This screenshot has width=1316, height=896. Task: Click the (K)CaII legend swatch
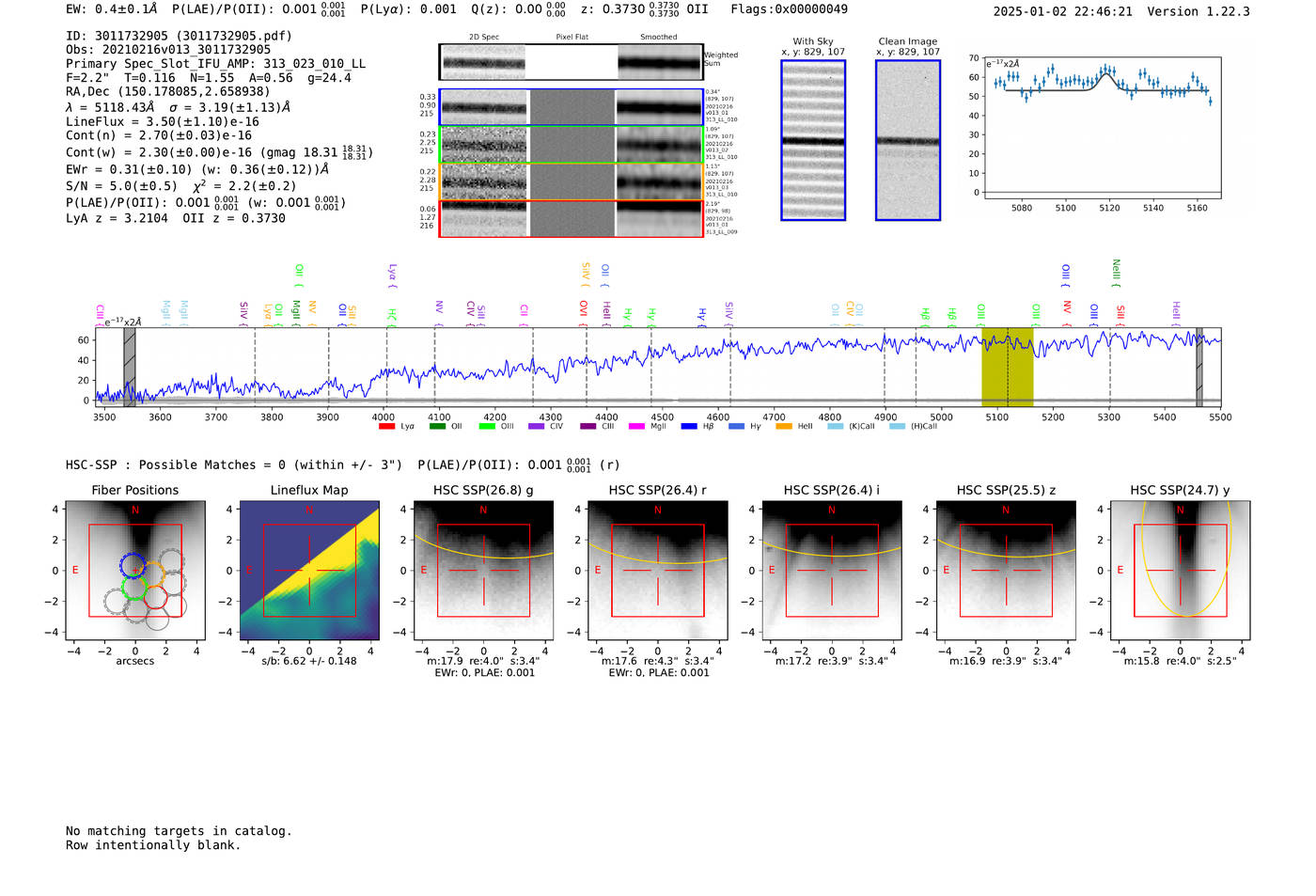[835, 426]
